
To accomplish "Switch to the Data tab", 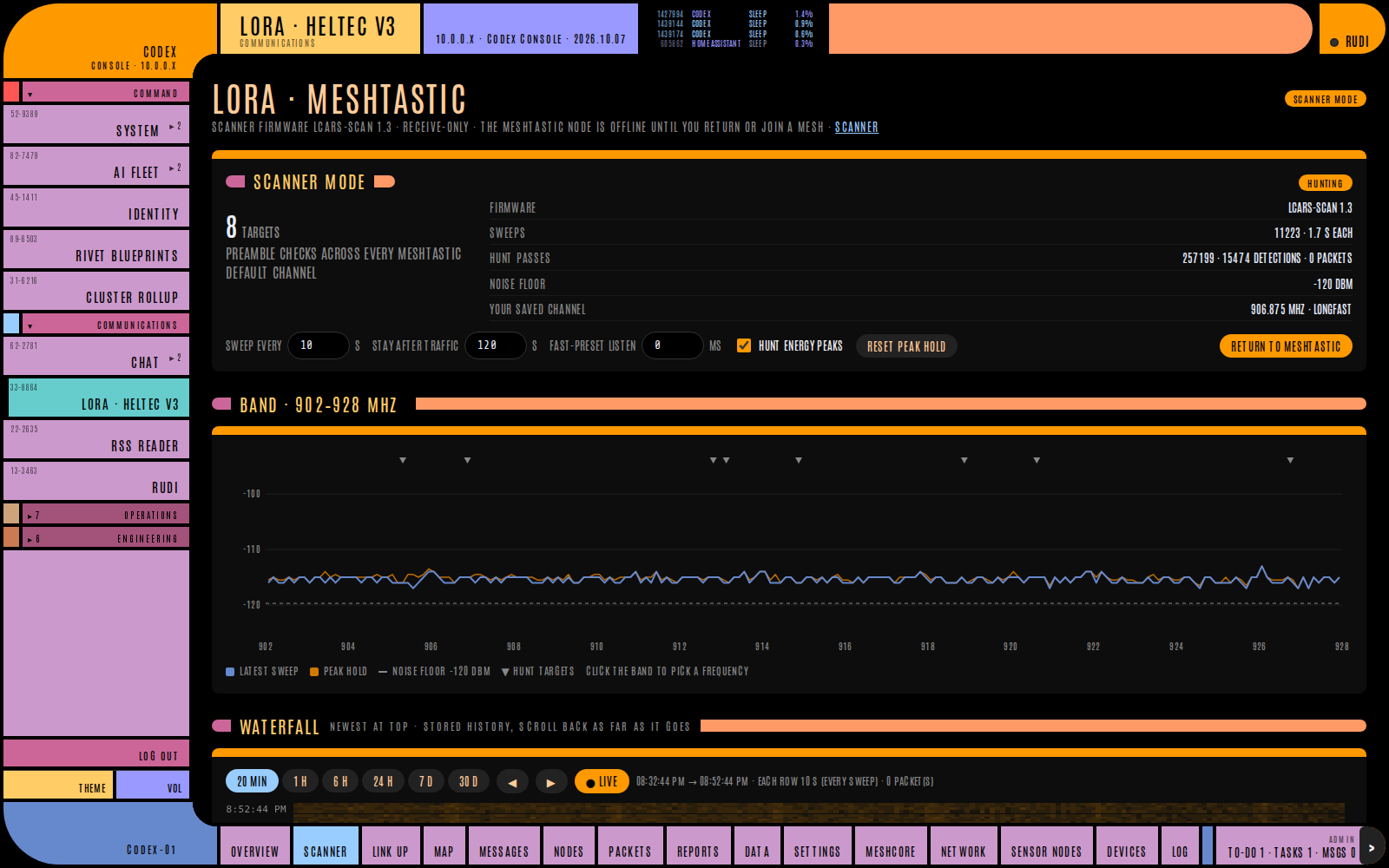I will pos(757,846).
